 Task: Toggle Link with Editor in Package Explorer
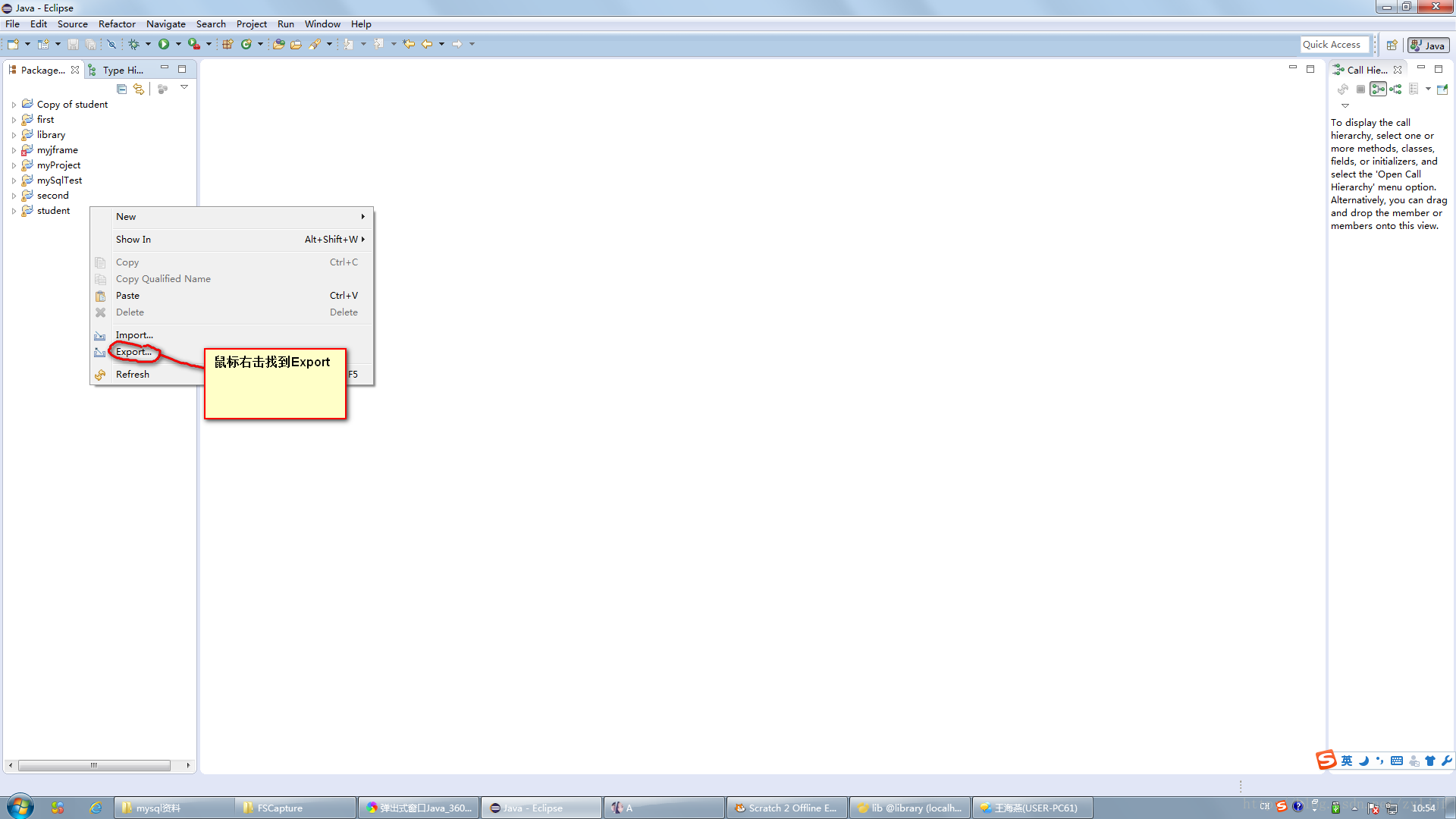138,89
